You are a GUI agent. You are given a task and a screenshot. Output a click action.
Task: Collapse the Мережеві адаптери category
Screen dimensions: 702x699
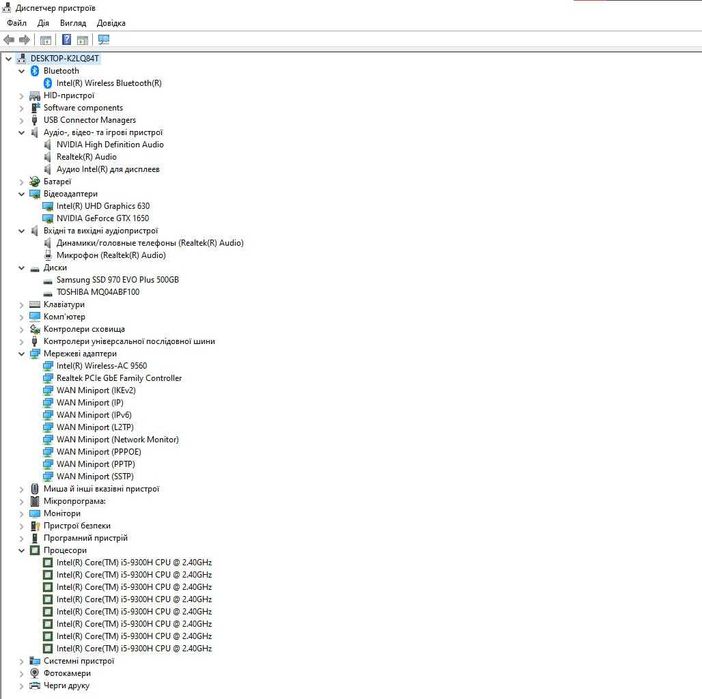click(21, 354)
